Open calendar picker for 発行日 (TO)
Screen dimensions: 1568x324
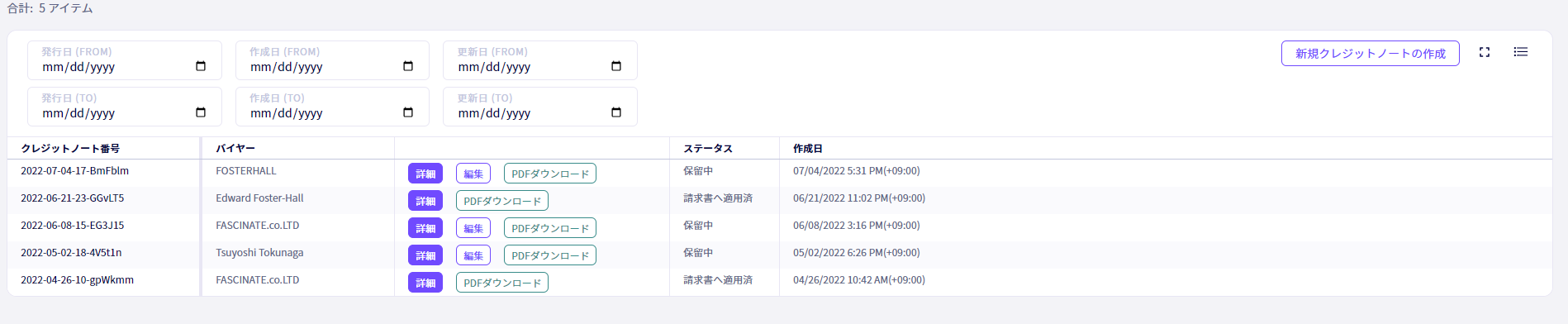(x=201, y=112)
